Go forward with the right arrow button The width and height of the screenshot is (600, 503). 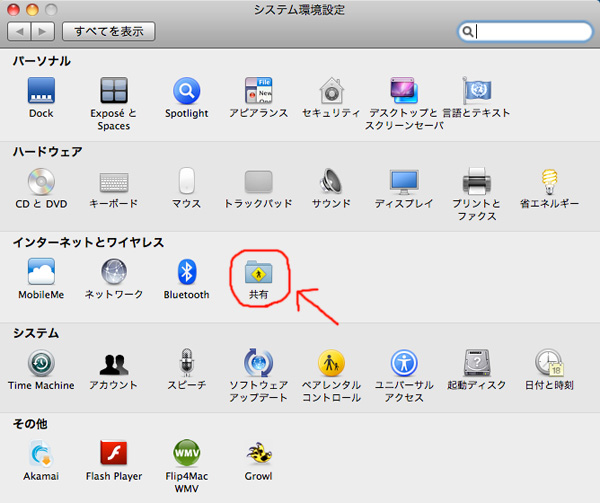click(43, 31)
